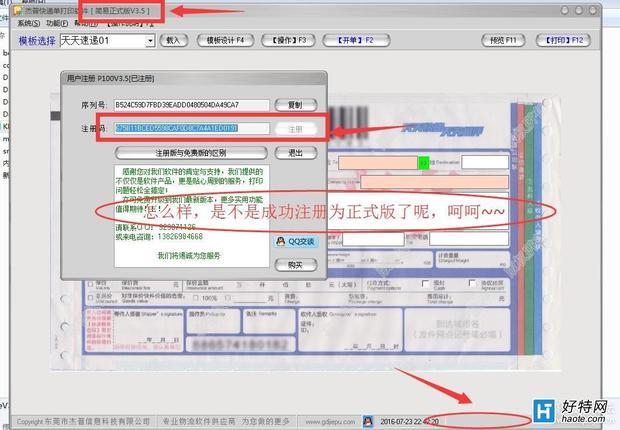Click the 序列号 serial number field
Image resolution: width=620 pixels, height=430 pixels.
[x=192, y=105]
